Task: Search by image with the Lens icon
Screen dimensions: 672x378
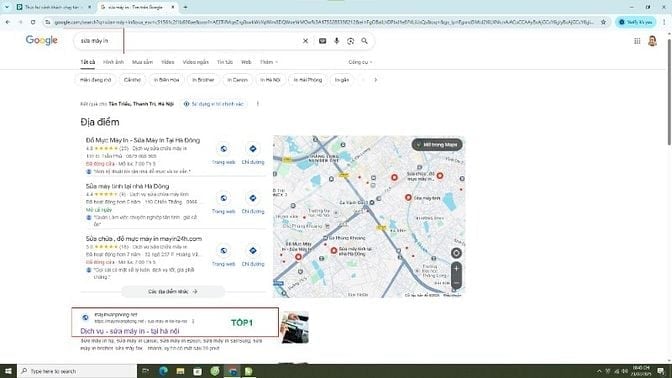Action: point(351,41)
